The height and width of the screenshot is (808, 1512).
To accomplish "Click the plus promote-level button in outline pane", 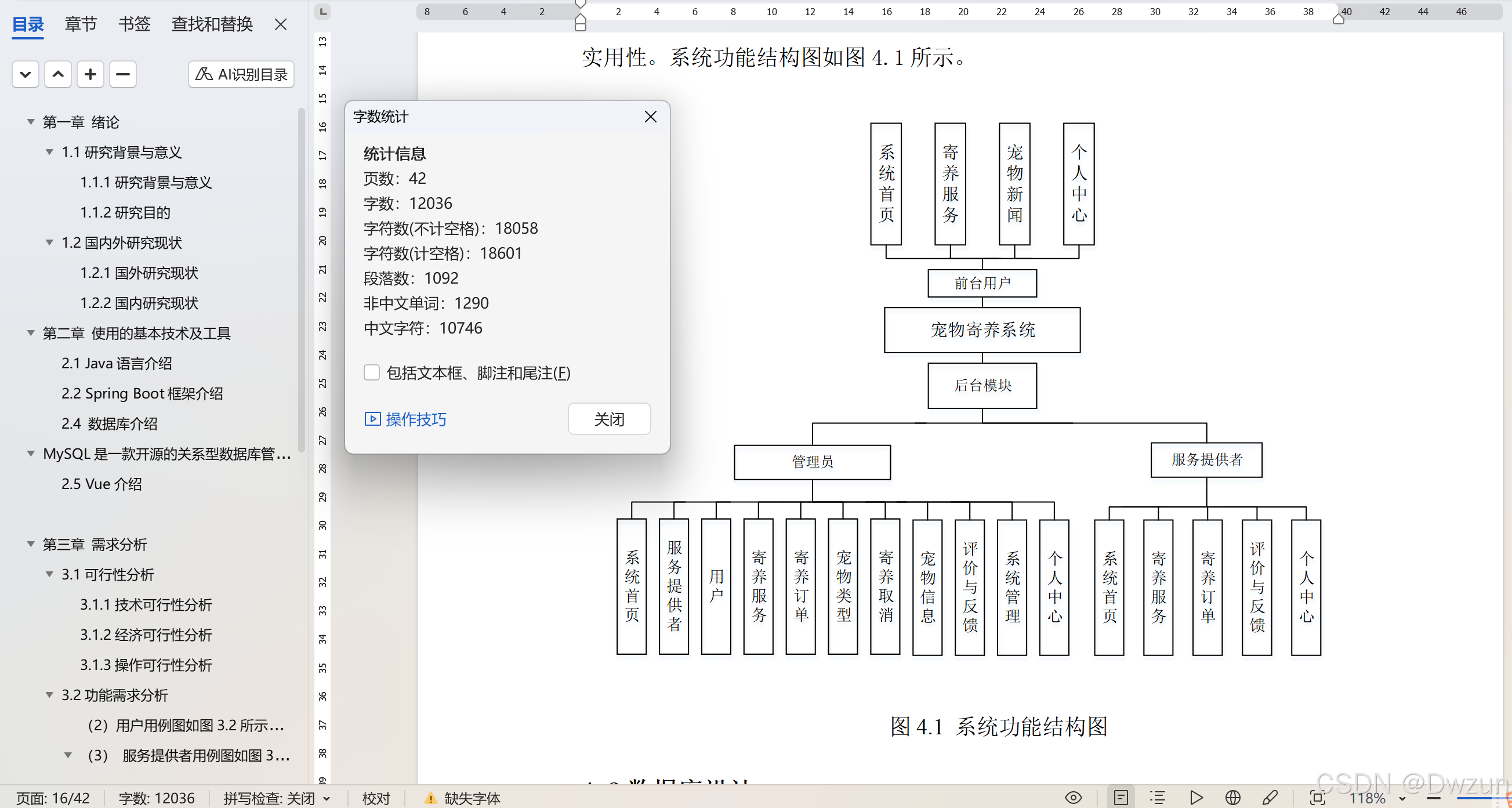I will (90, 74).
